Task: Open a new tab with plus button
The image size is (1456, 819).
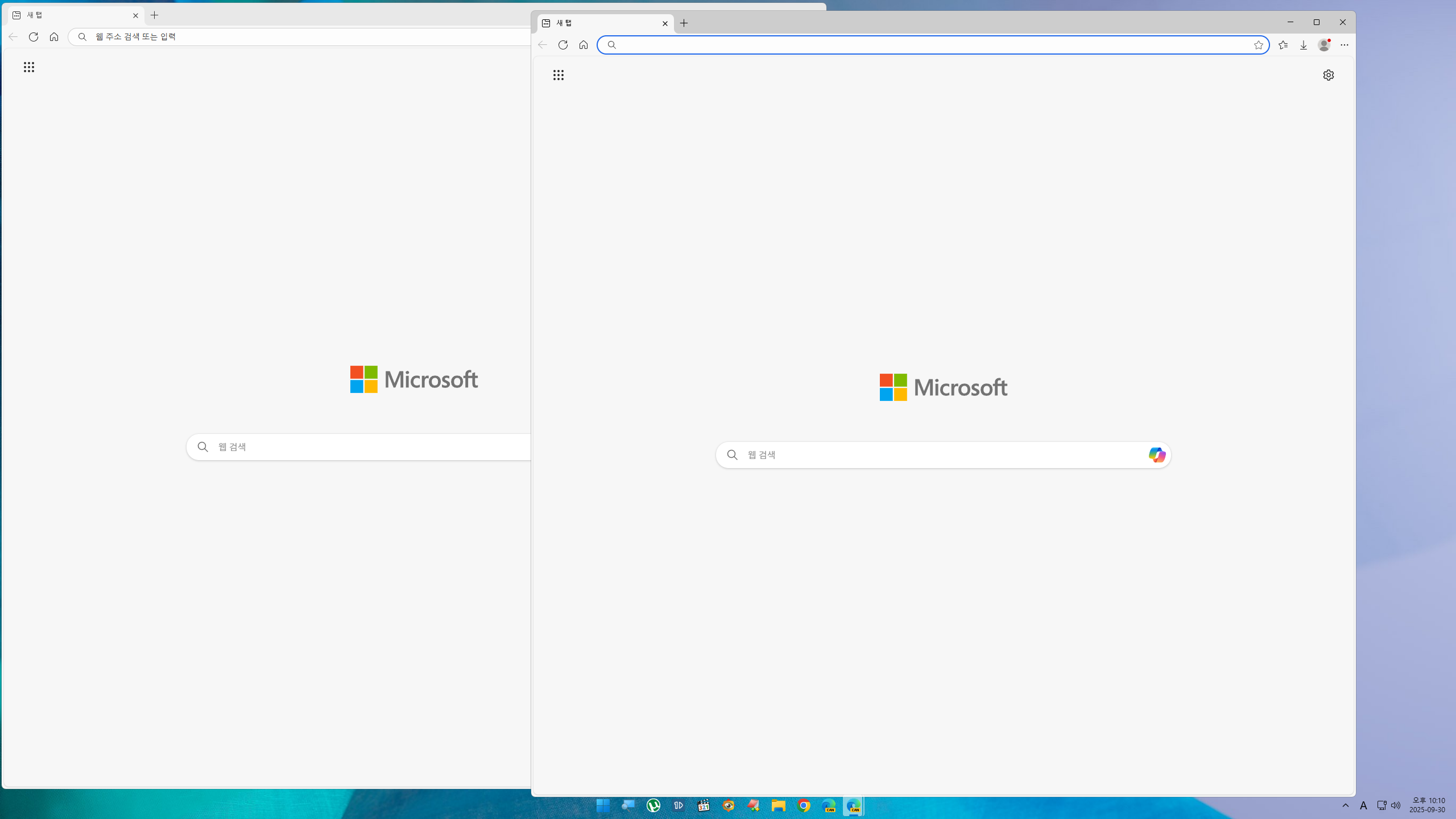Action: (x=684, y=23)
